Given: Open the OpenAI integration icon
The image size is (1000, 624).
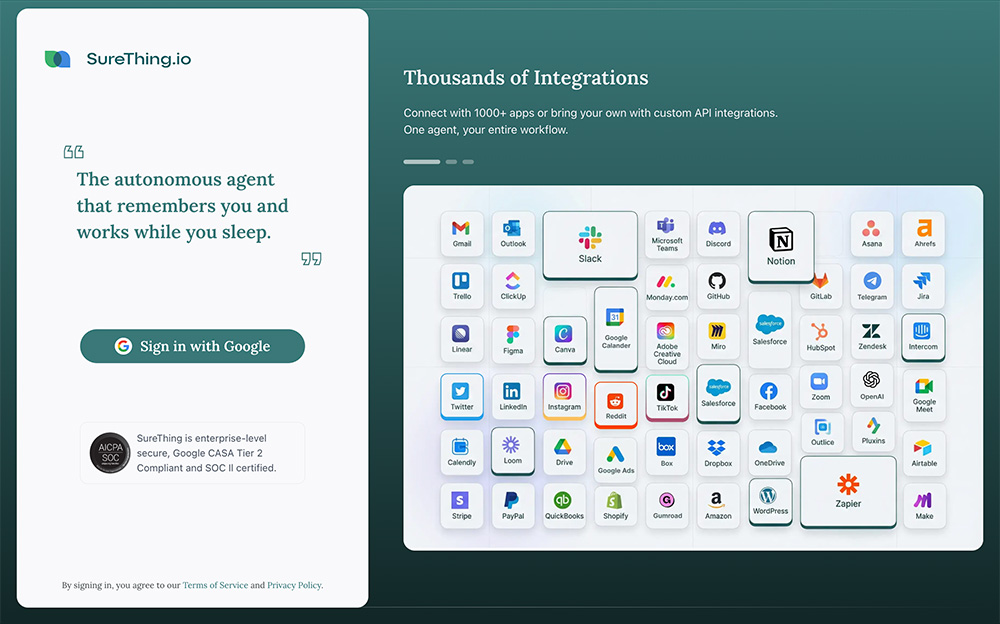Looking at the screenshot, I should (872, 385).
